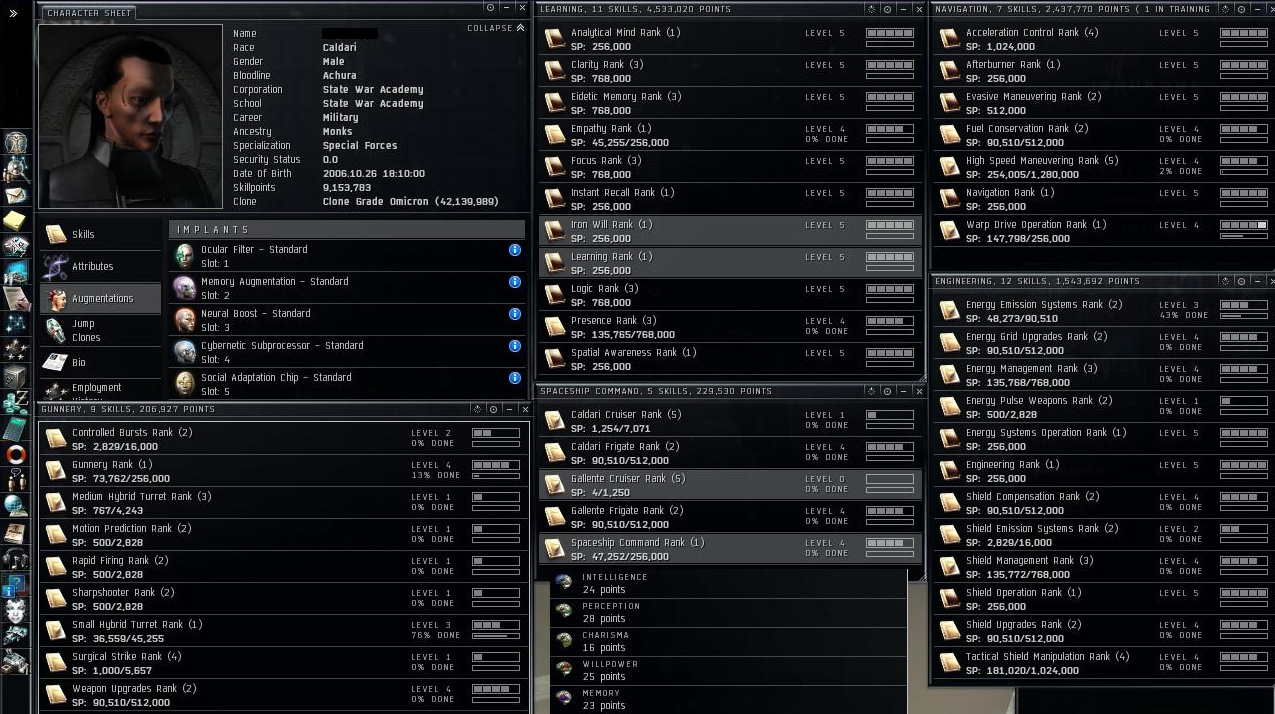Click starburst icon in Engineering window header
The image size is (1275, 714).
coord(1226,282)
